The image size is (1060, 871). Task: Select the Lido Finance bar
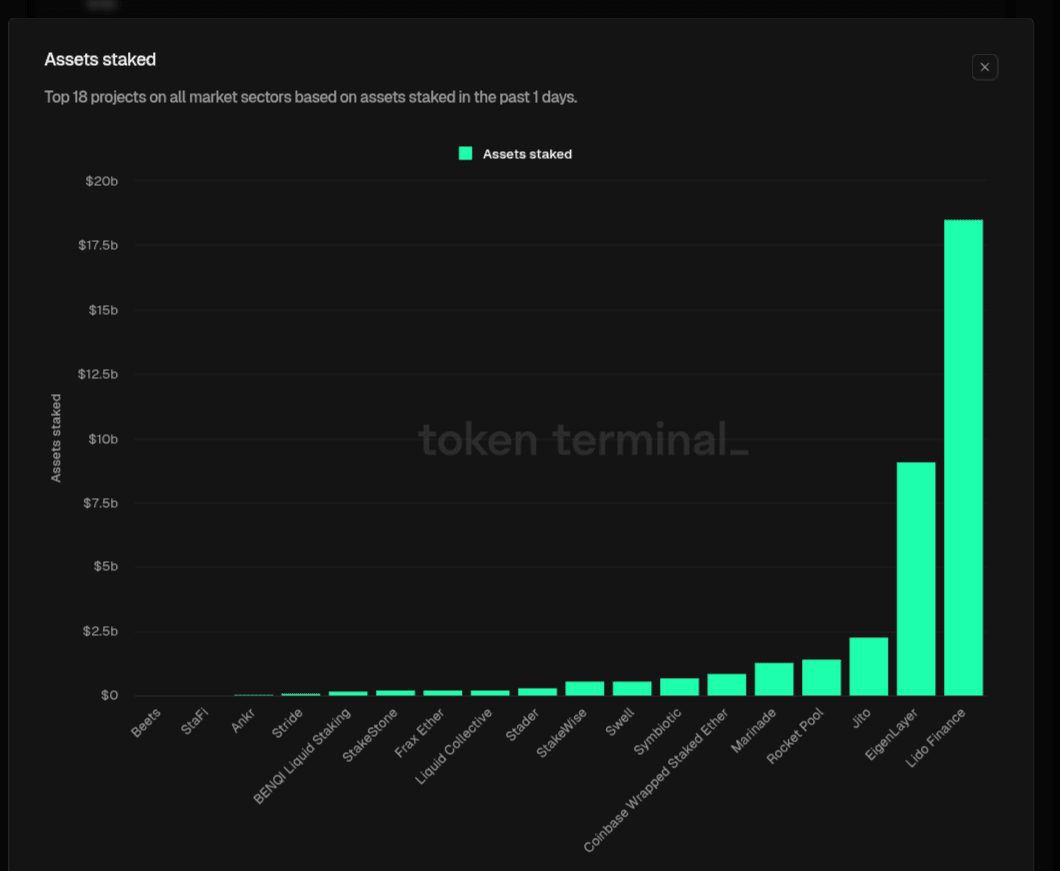(963, 457)
